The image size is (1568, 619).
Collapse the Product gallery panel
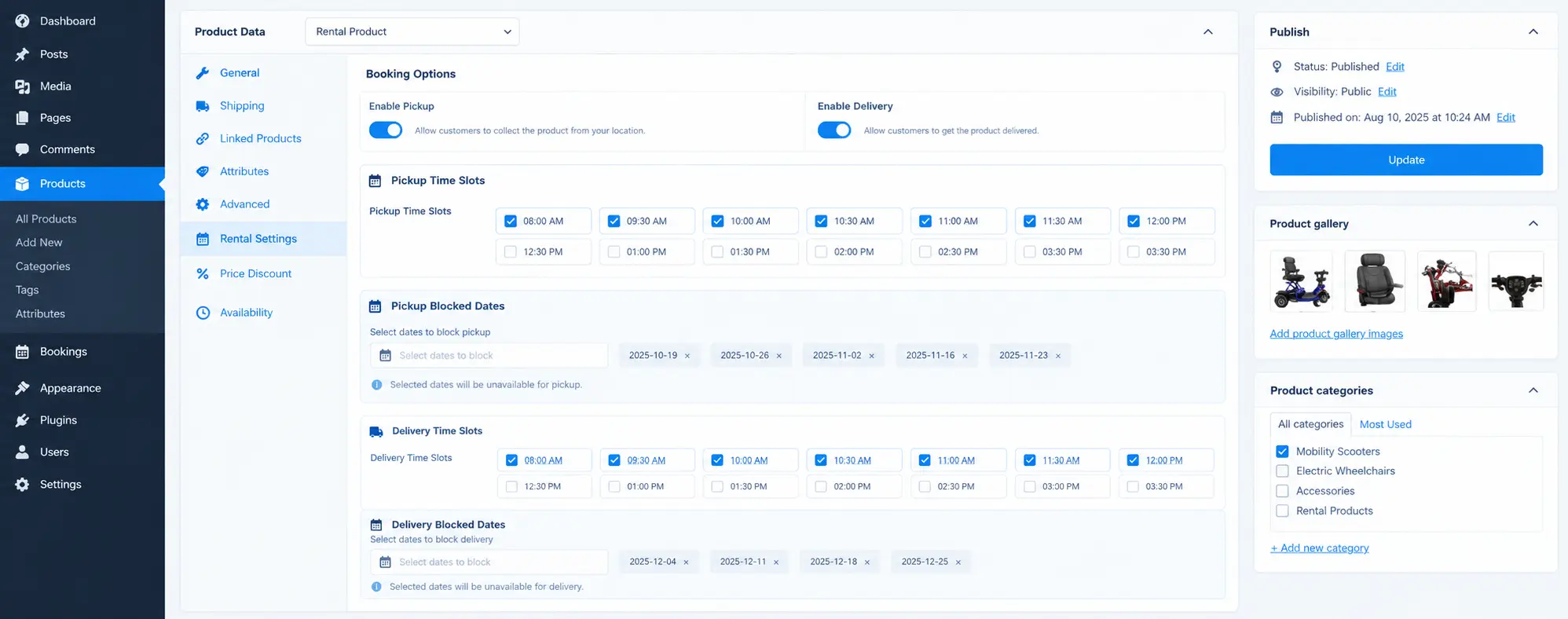pos(1533,224)
